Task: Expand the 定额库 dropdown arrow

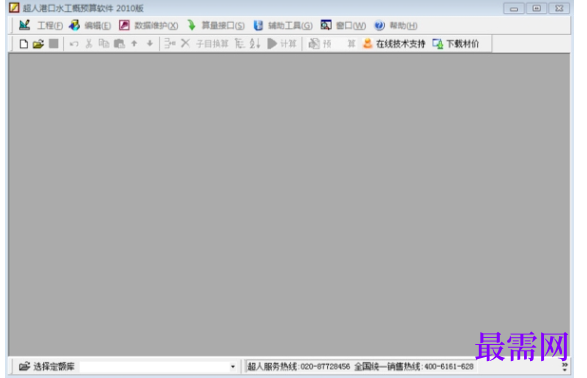Action: tap(233, 366)
